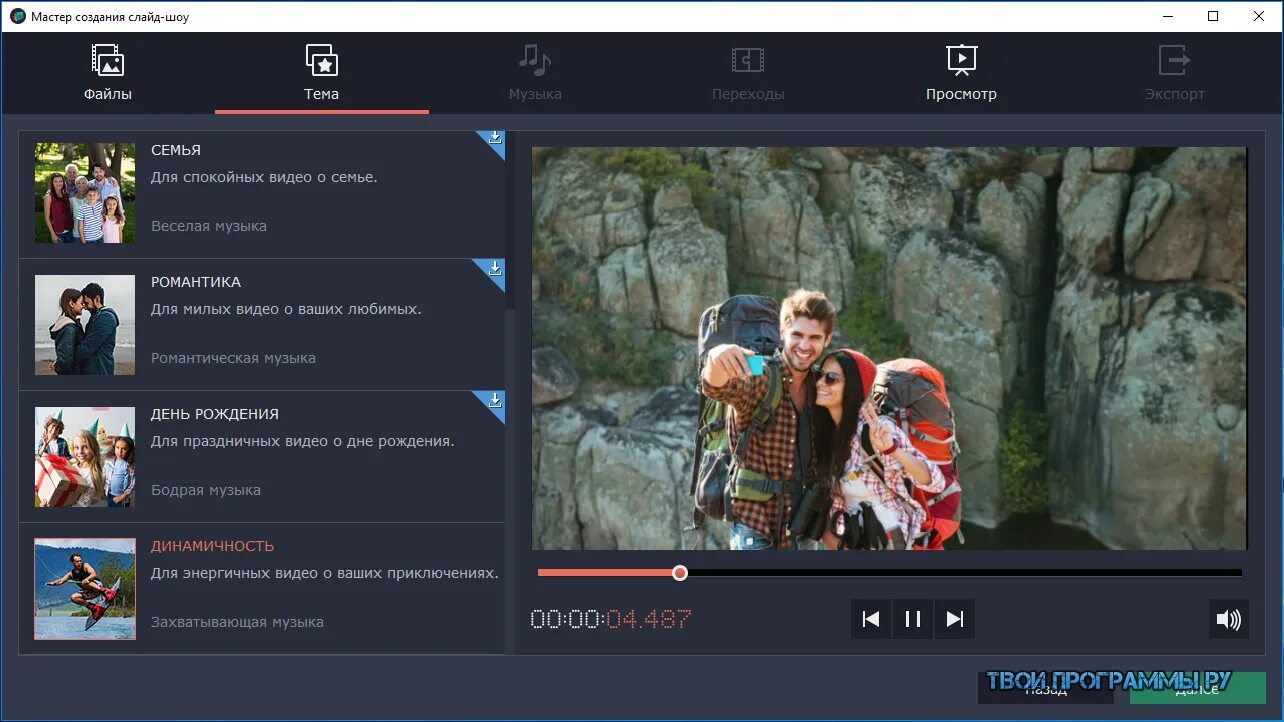Viewport: 1284px width, 722px height.
Task: Open the Файлы step icon
Action: coord(107,60)
